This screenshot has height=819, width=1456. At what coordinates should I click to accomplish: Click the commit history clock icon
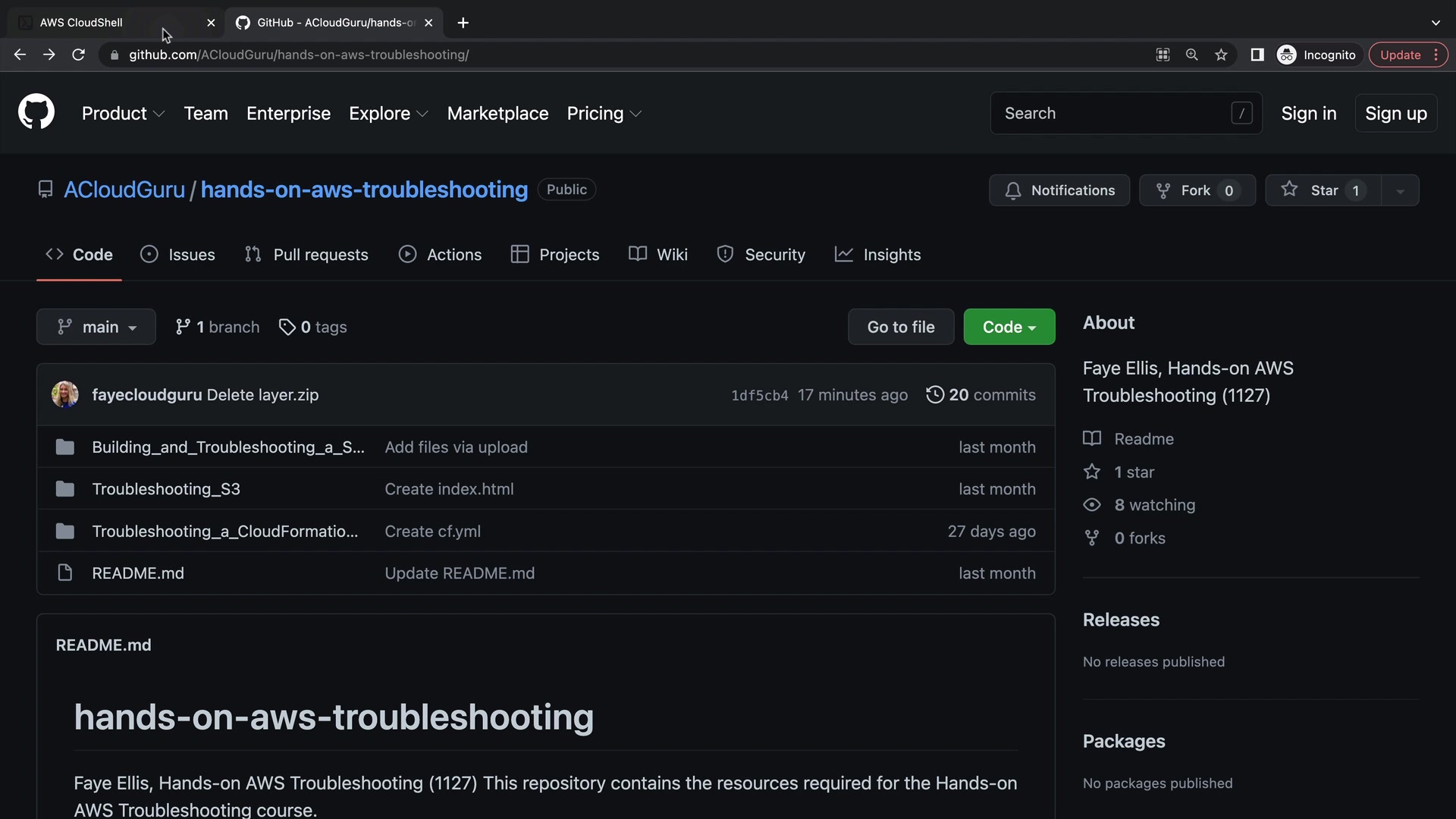click(935, 394)
